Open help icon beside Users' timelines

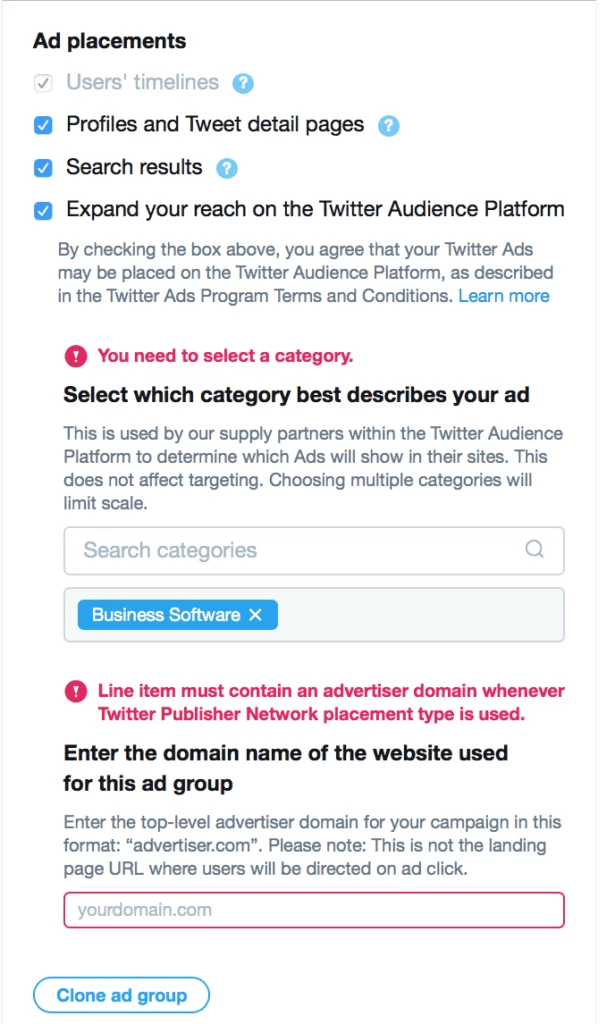[243, 83]
